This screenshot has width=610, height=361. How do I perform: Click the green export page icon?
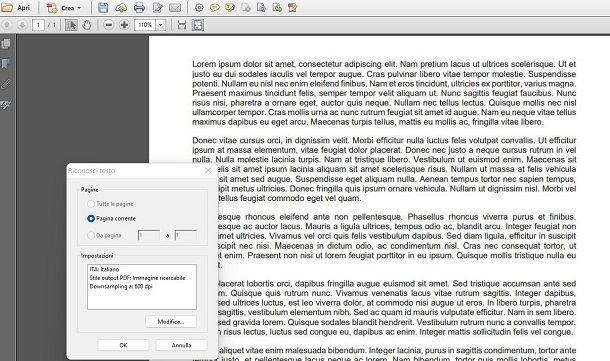277,7
